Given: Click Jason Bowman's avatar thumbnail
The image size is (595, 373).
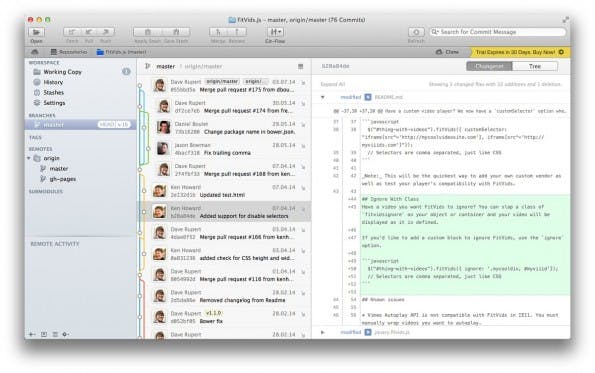Looking at the screenshot, I should pos(163,149).
